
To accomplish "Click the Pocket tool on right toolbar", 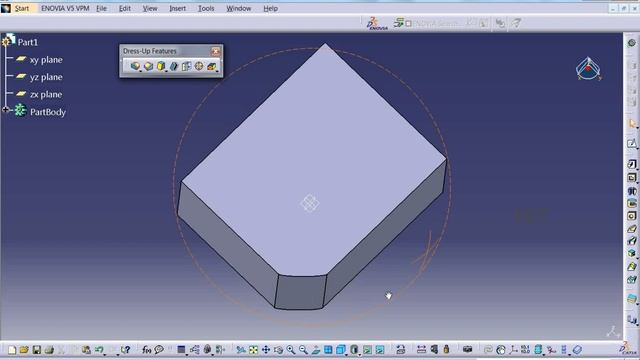I will click(x=632, y=178).
